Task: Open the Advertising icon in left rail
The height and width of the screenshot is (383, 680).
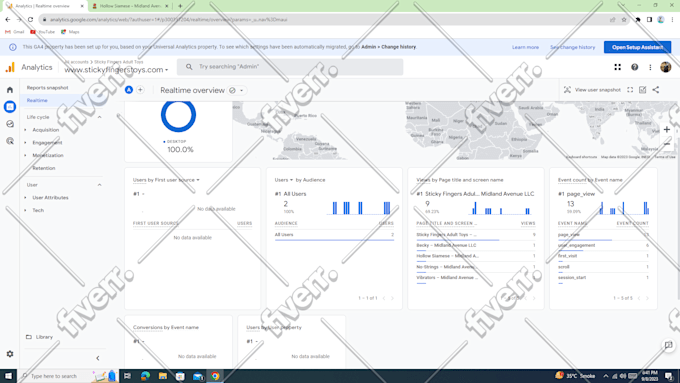Action: [x=10, y=141]
